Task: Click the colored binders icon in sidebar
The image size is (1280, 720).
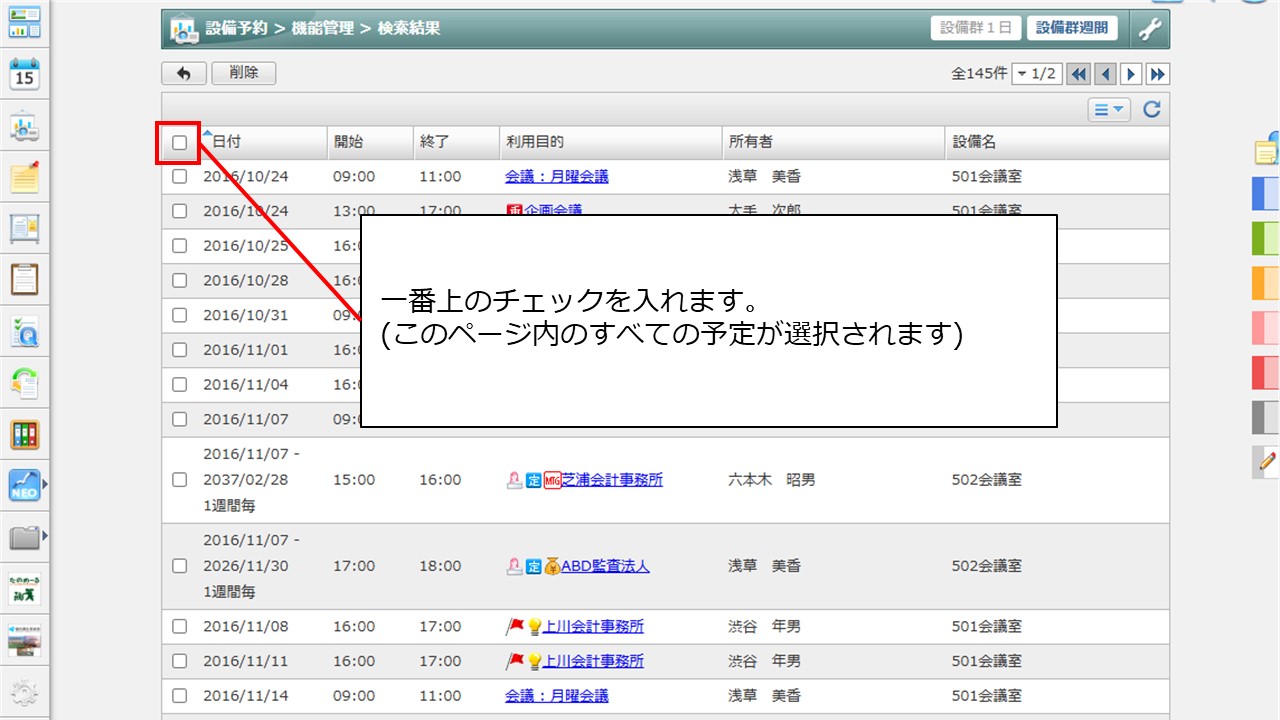Action: pyautogui.click(x=24, y=435)
